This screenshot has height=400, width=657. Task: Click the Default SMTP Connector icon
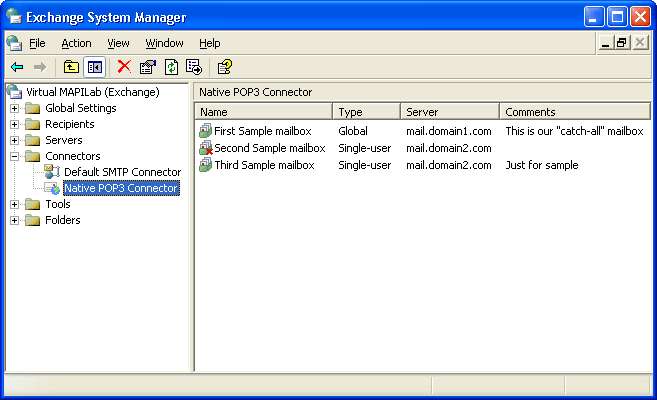pos(52,172)
